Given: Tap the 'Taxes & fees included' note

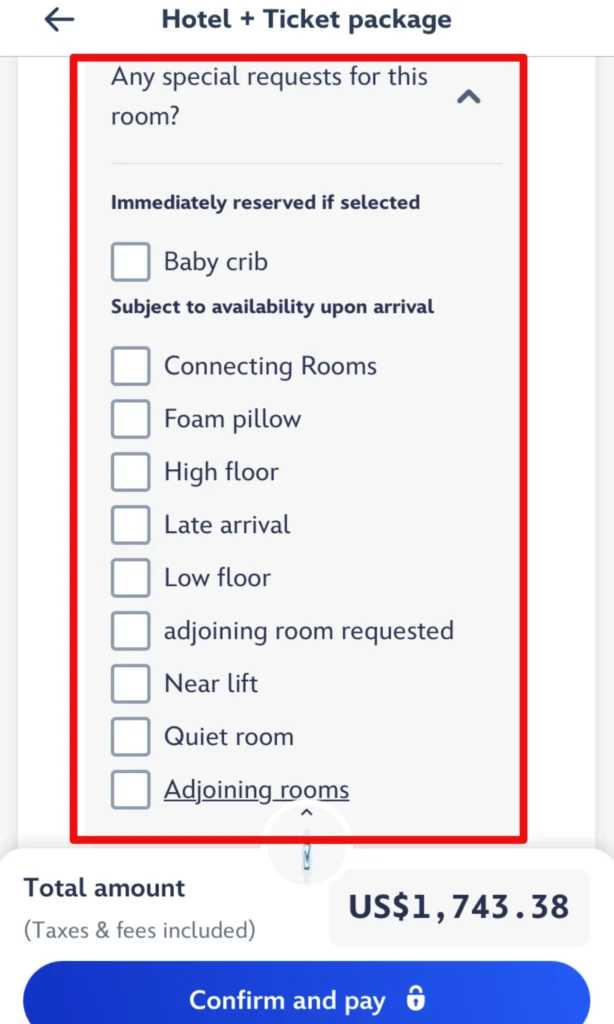Looking at the screenshot, I should click(x=140, y=930).
